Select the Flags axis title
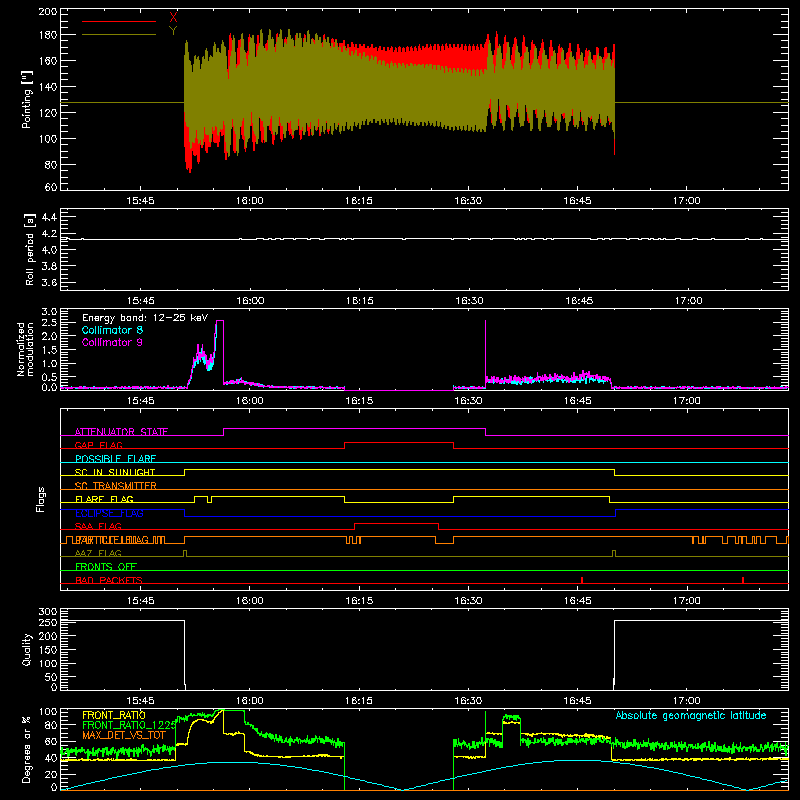 click(40, 499)
